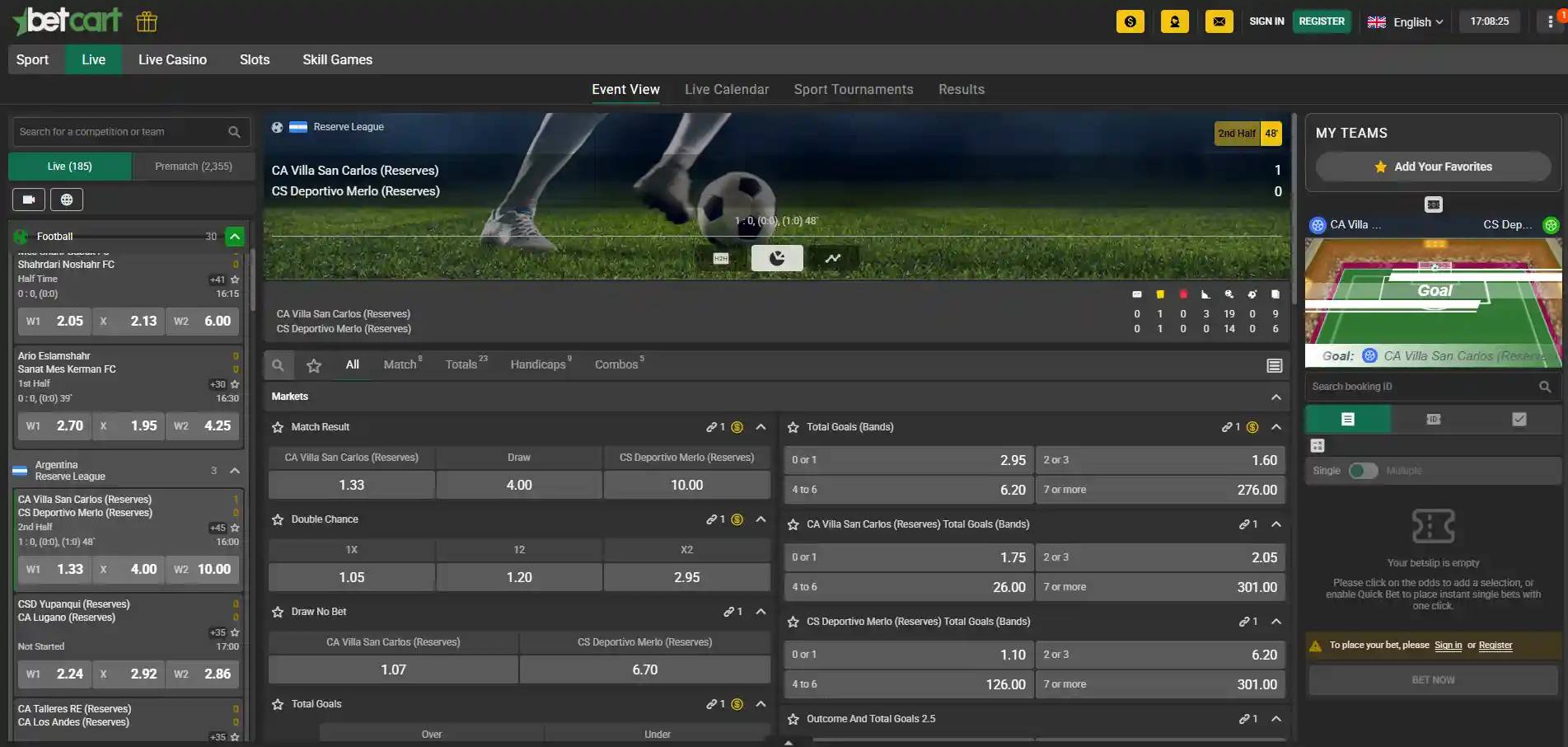Click the SIGN IN button

(1266, 21)
